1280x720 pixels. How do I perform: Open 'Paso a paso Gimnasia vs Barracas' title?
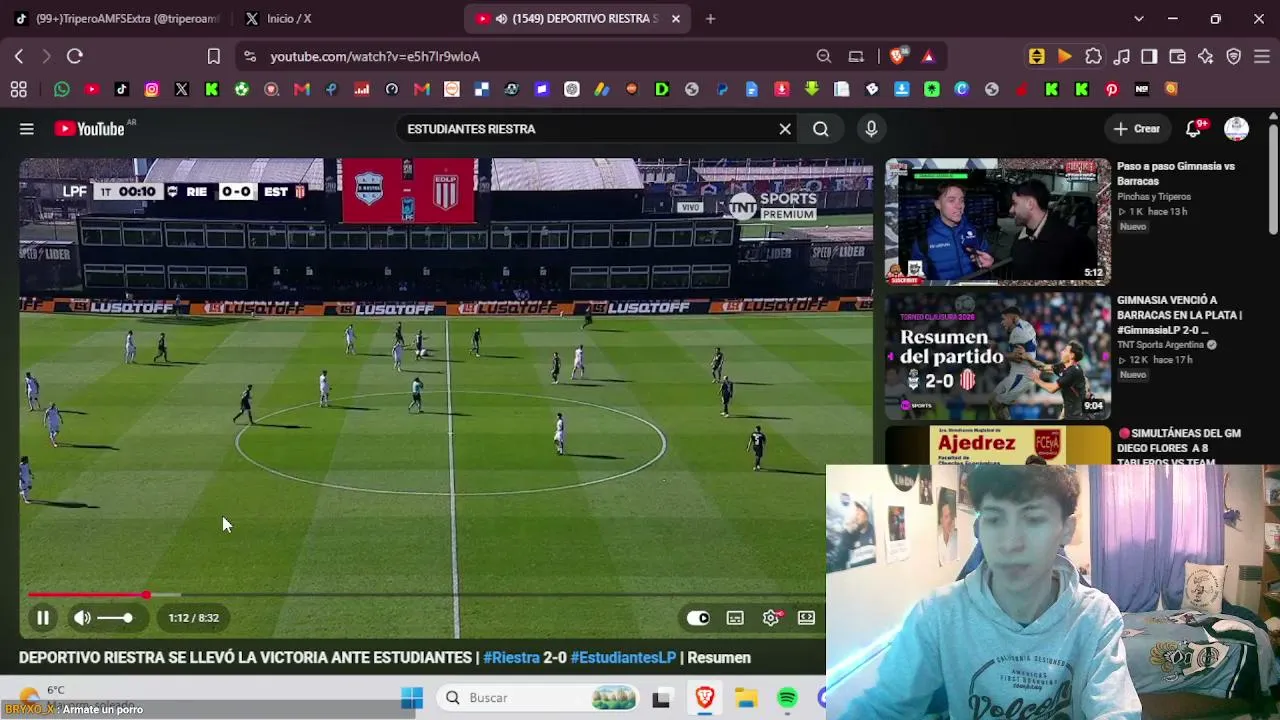point(1176,174)
